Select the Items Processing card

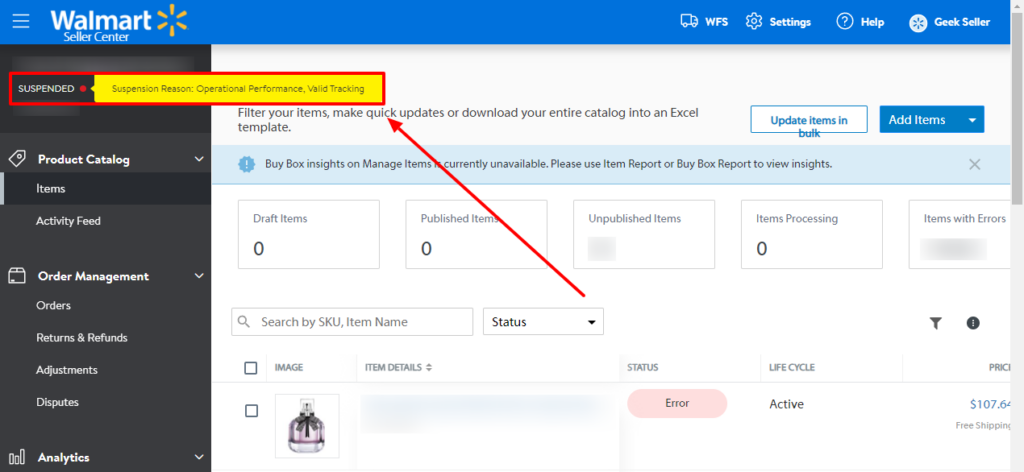[x=812, y=234]
